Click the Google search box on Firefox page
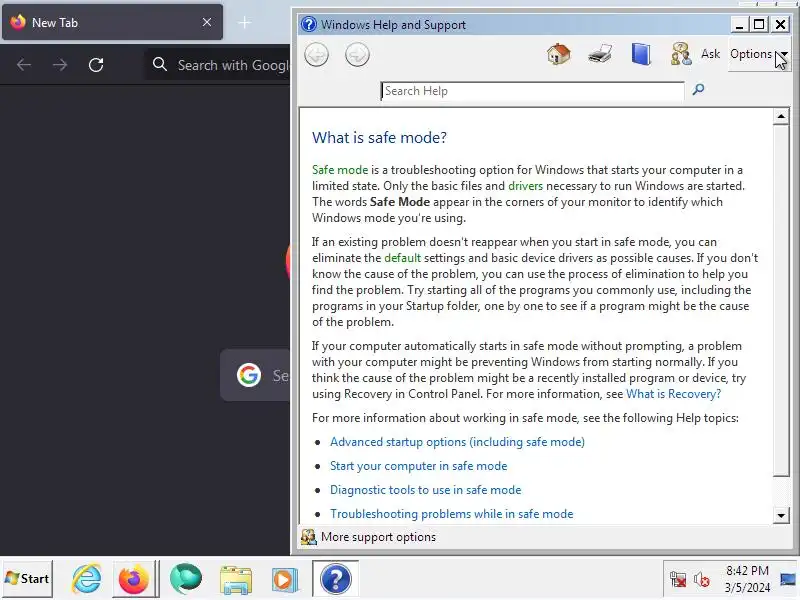 tap(255, 376)
